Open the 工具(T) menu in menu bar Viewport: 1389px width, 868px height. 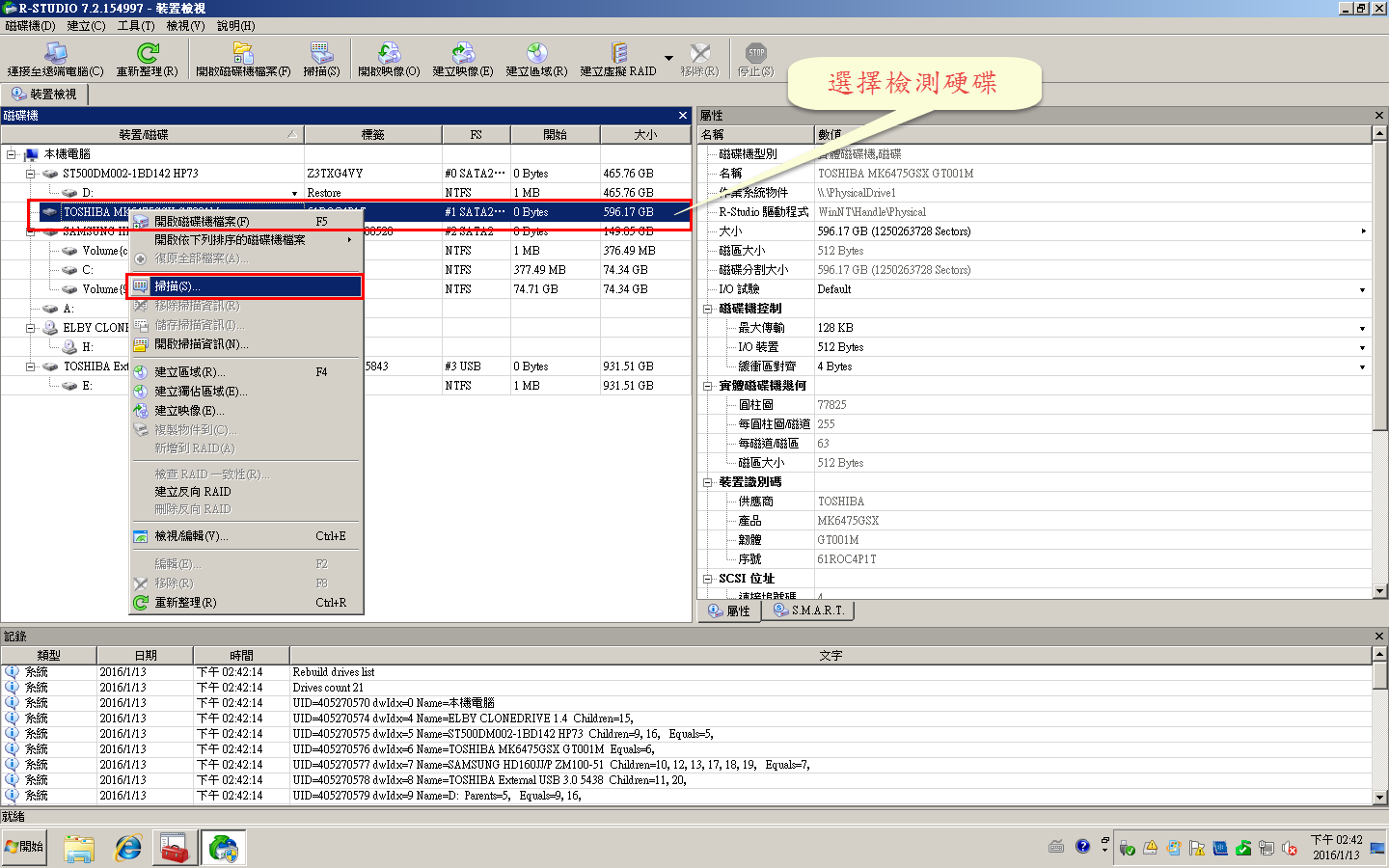click(135, 26)
